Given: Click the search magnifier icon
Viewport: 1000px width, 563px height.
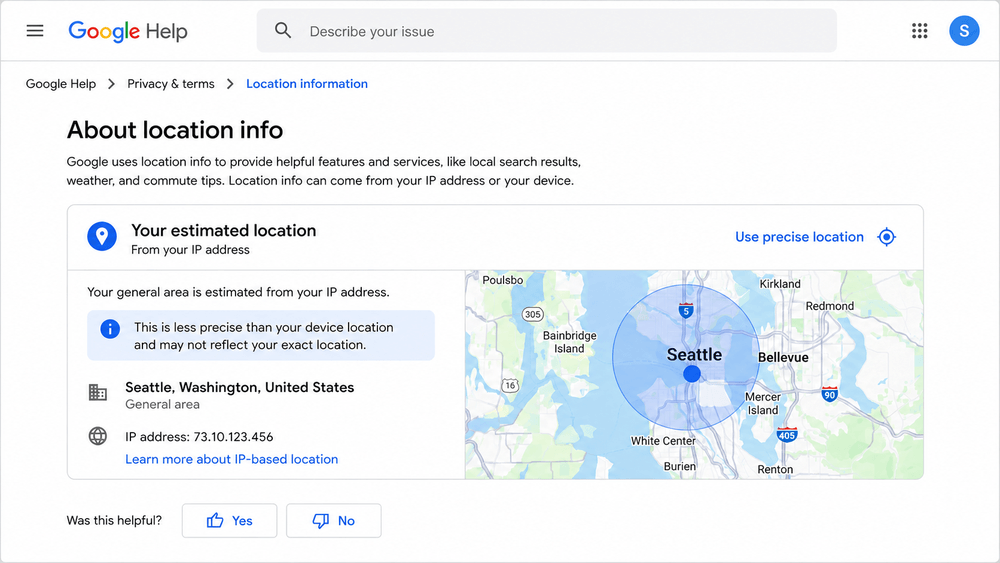Looking at the screenshot, I should click(x=283, y=31).
